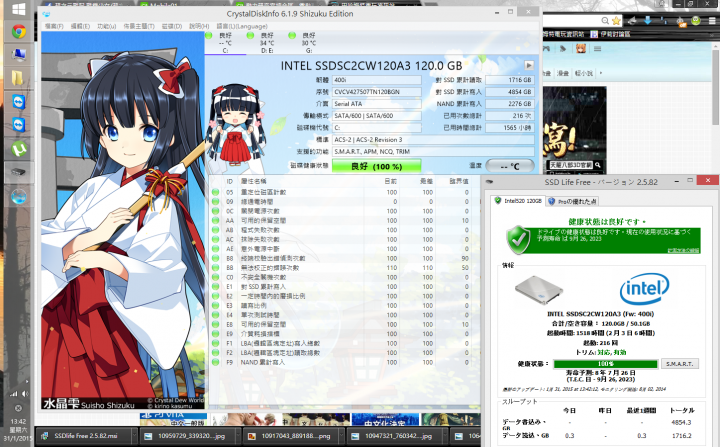Open the 語言(L)(Language) menu
The width and height of the screenshot is (720, 447).
tap(242, 26)
